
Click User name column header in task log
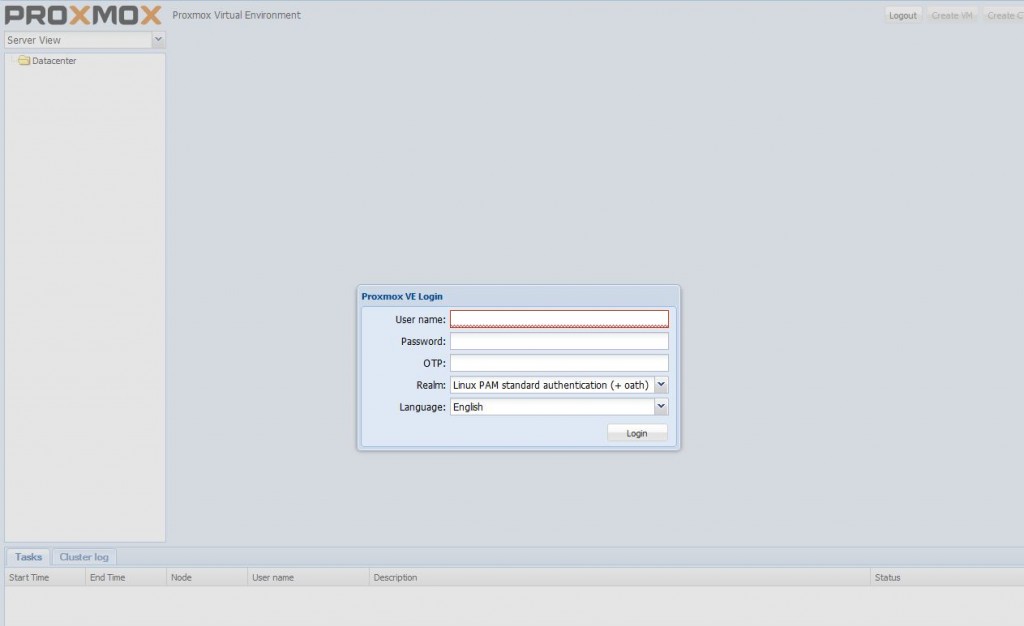(308, 577)
